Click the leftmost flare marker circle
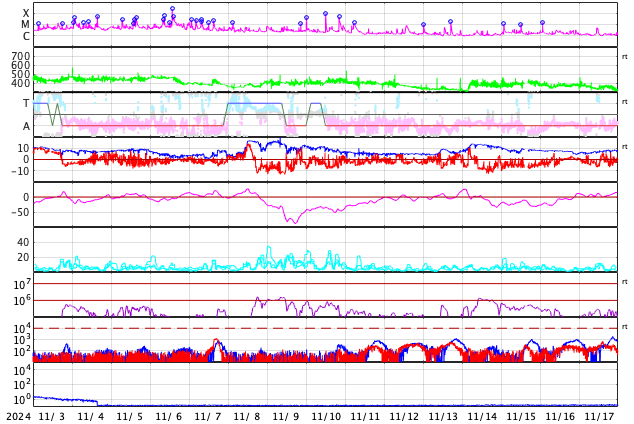This screenshot has width=634, height=424. 38,24
